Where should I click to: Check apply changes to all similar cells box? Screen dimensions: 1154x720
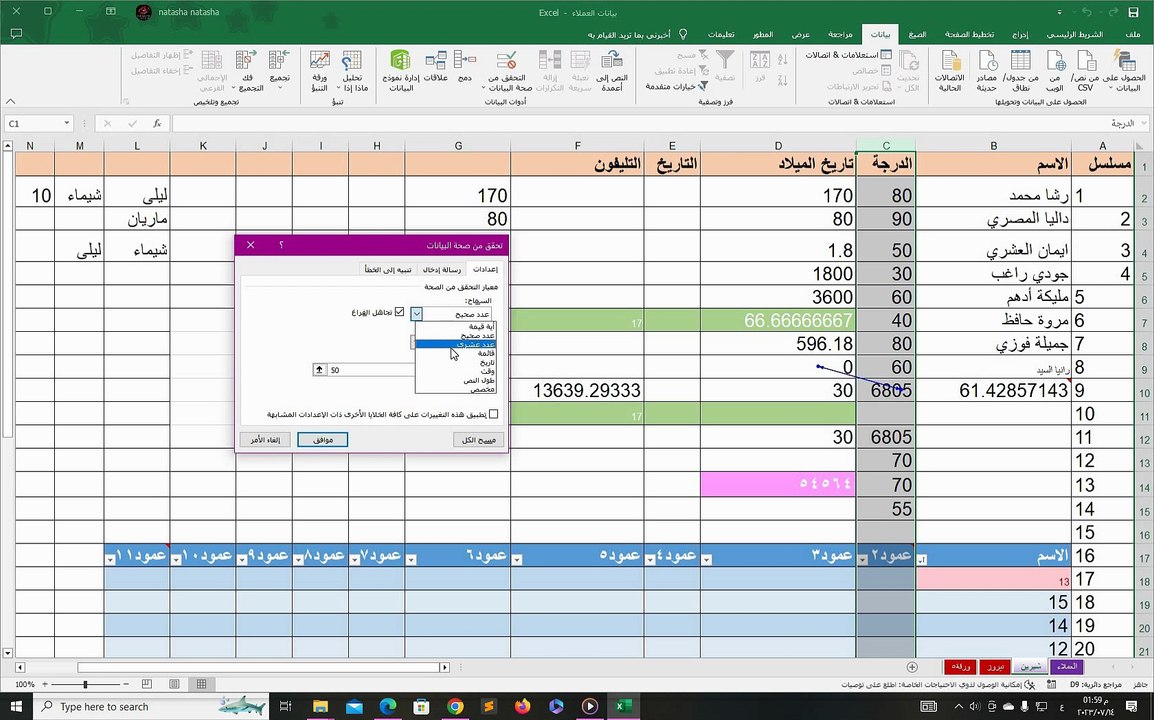tap(494, 414)
